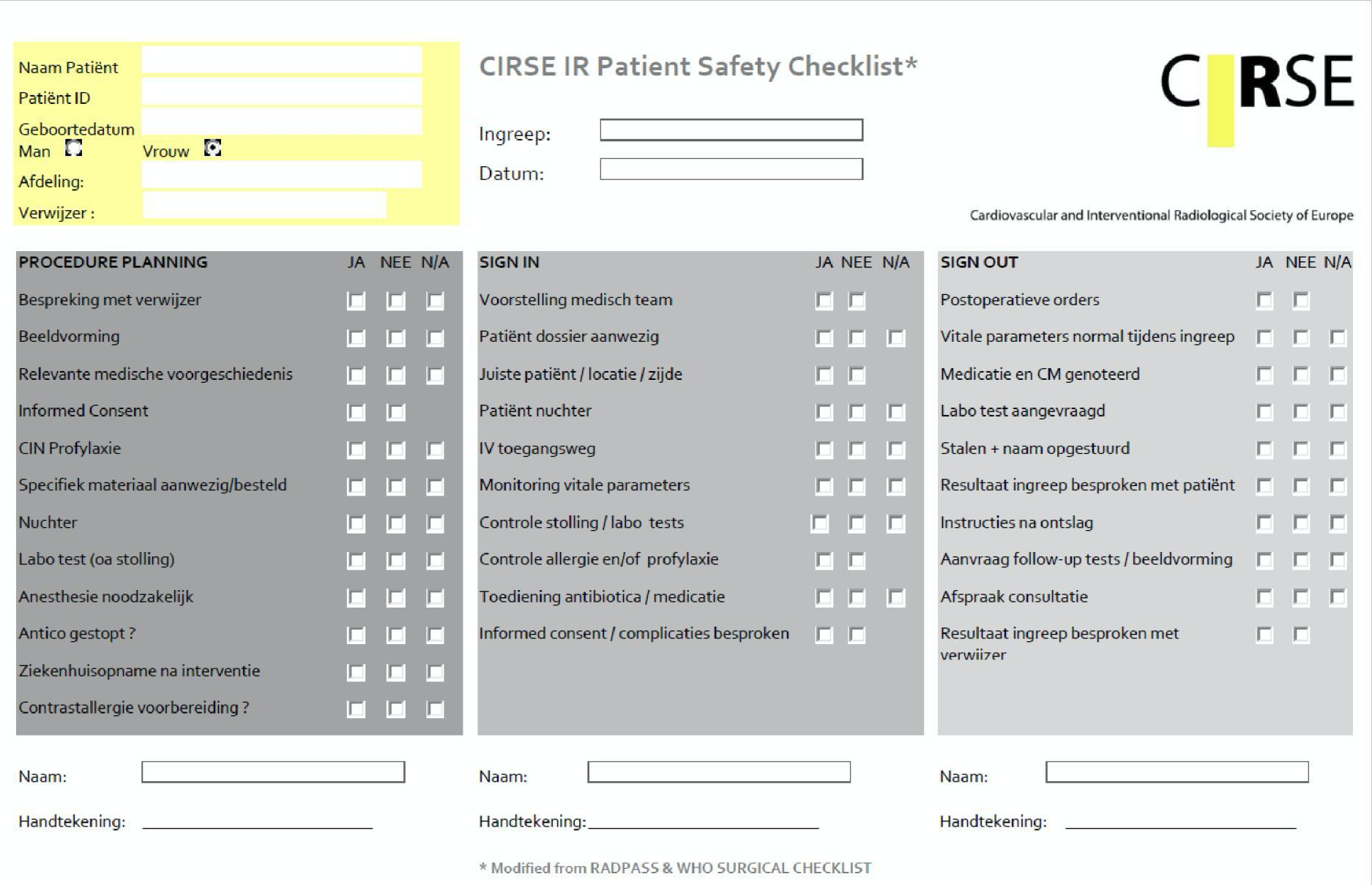This screenshot has height=885, width=1372.
Task: Check N/A for Afspraak consultatie
Action: 1338,597
